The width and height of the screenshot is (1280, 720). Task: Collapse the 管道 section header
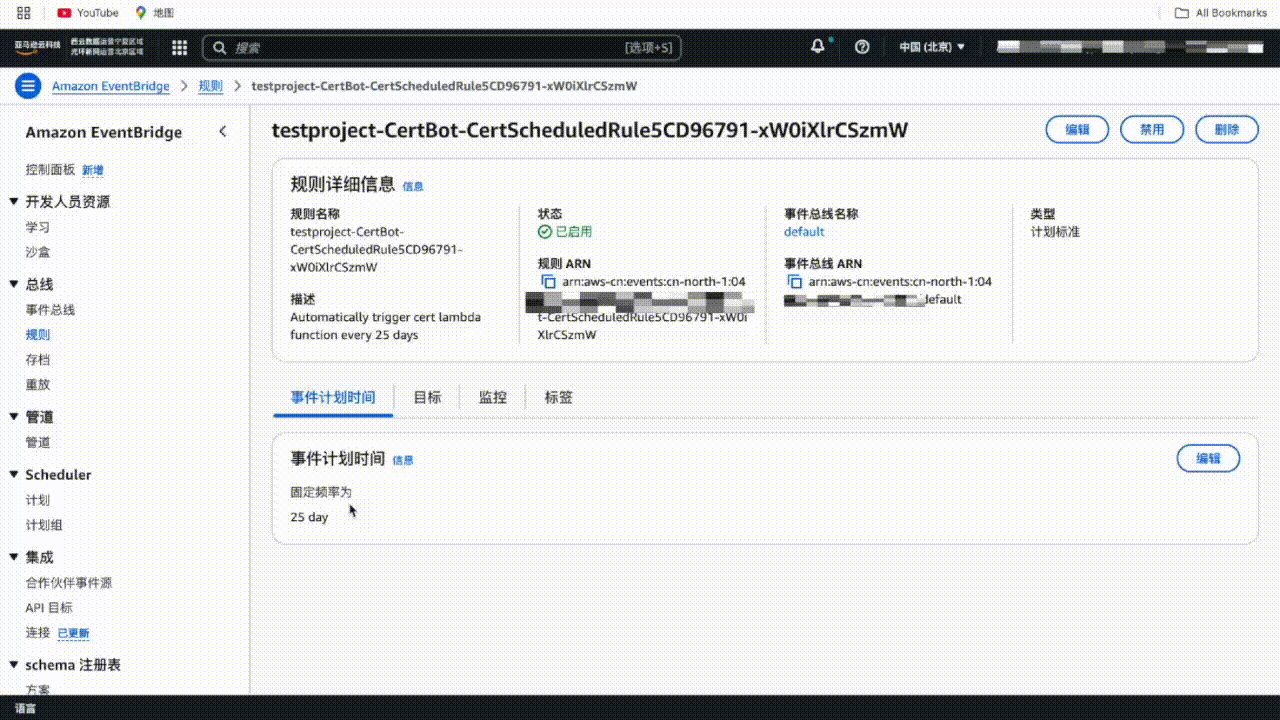point(14,416)
